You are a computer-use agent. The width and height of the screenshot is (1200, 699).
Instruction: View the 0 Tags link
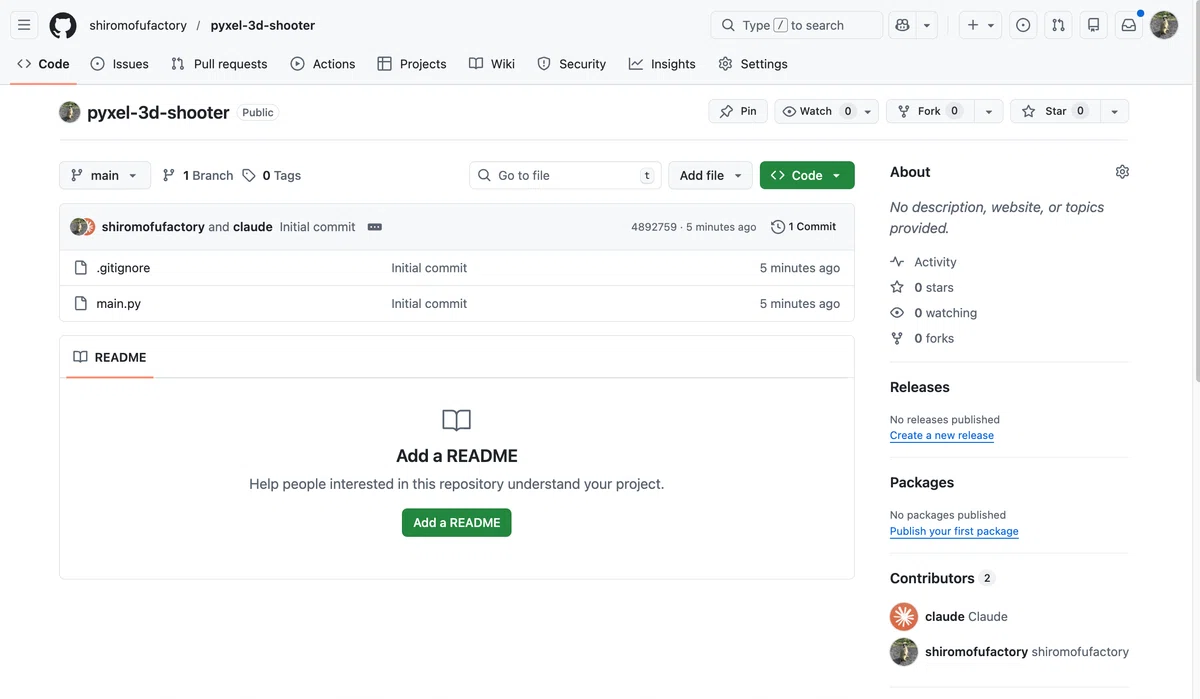272,175
